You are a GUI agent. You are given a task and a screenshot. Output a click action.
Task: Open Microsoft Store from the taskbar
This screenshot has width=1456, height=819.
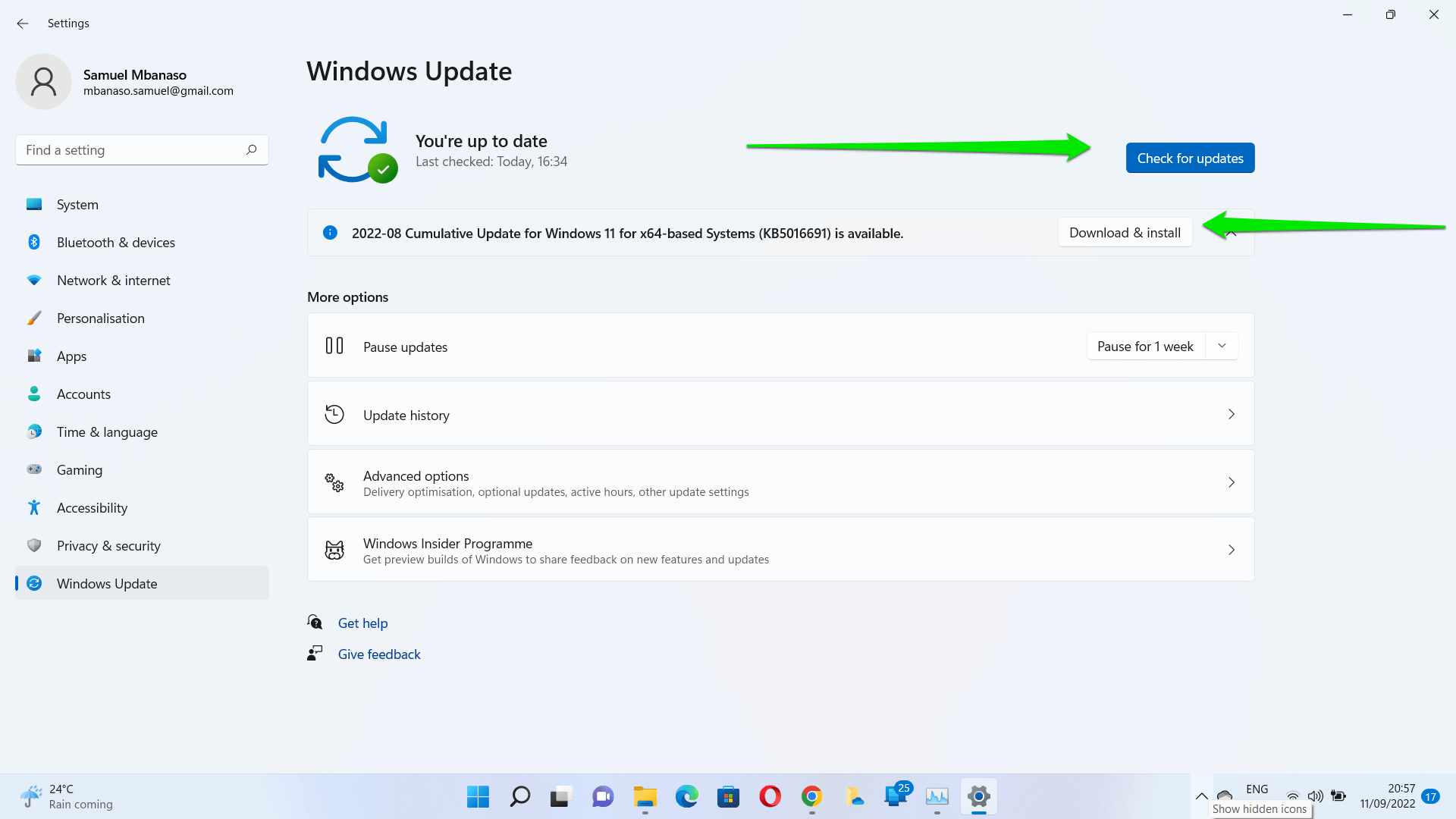click(x=728, y=797)
